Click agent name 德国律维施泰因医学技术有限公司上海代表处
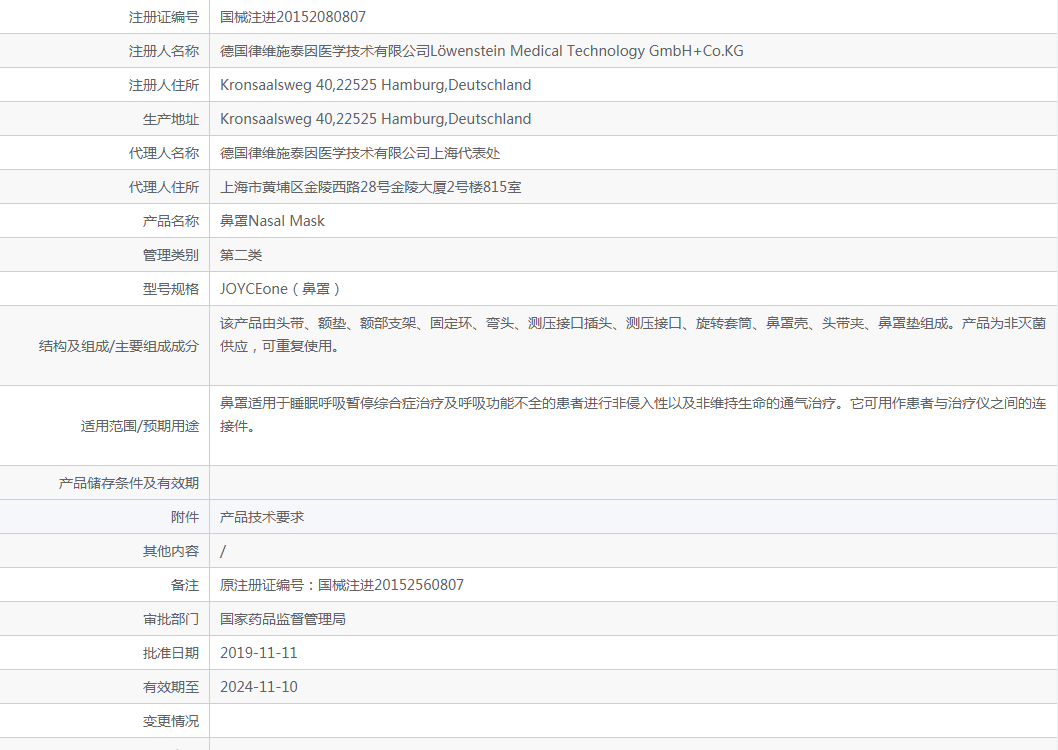This screenshot has width=1058, height=750. point(360,153)
